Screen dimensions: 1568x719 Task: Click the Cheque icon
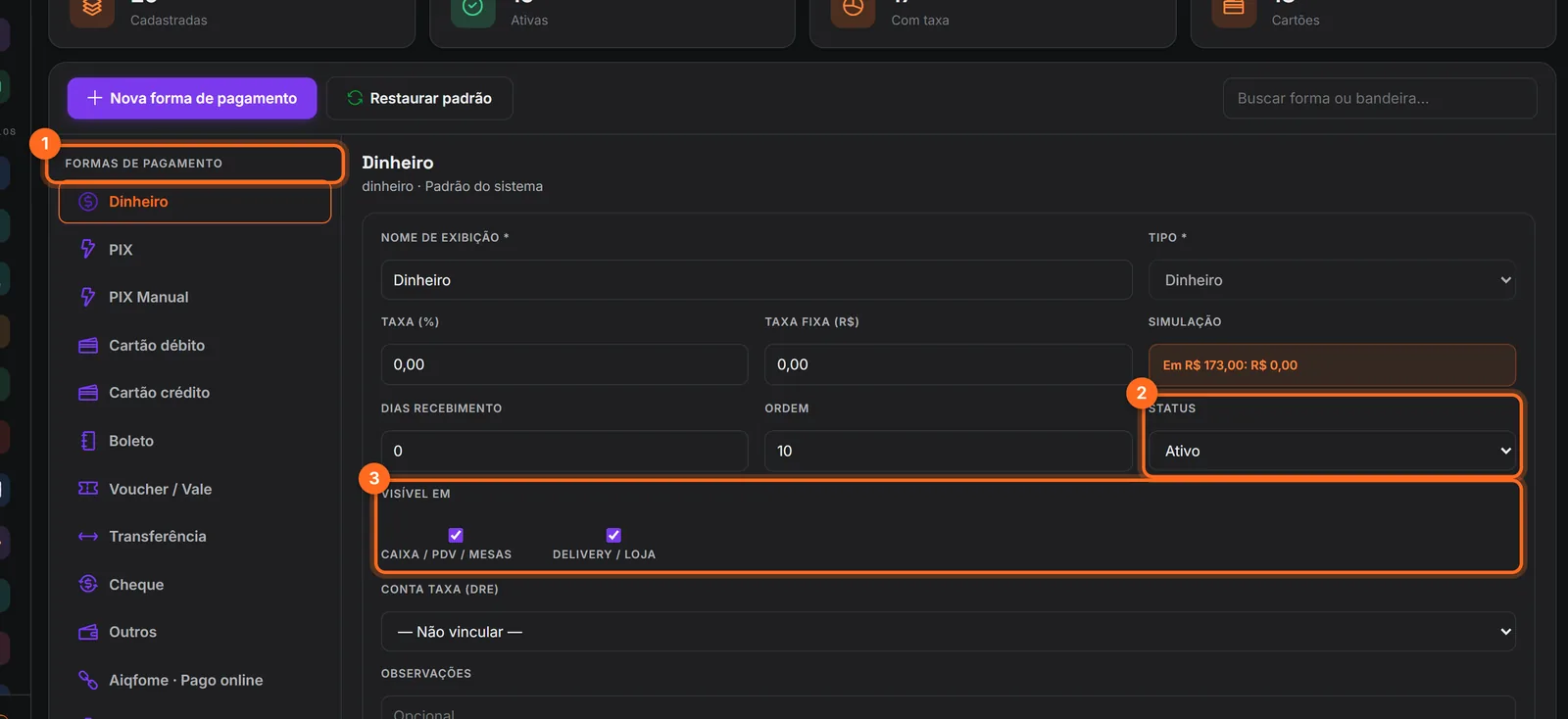[x=88, y=584]
